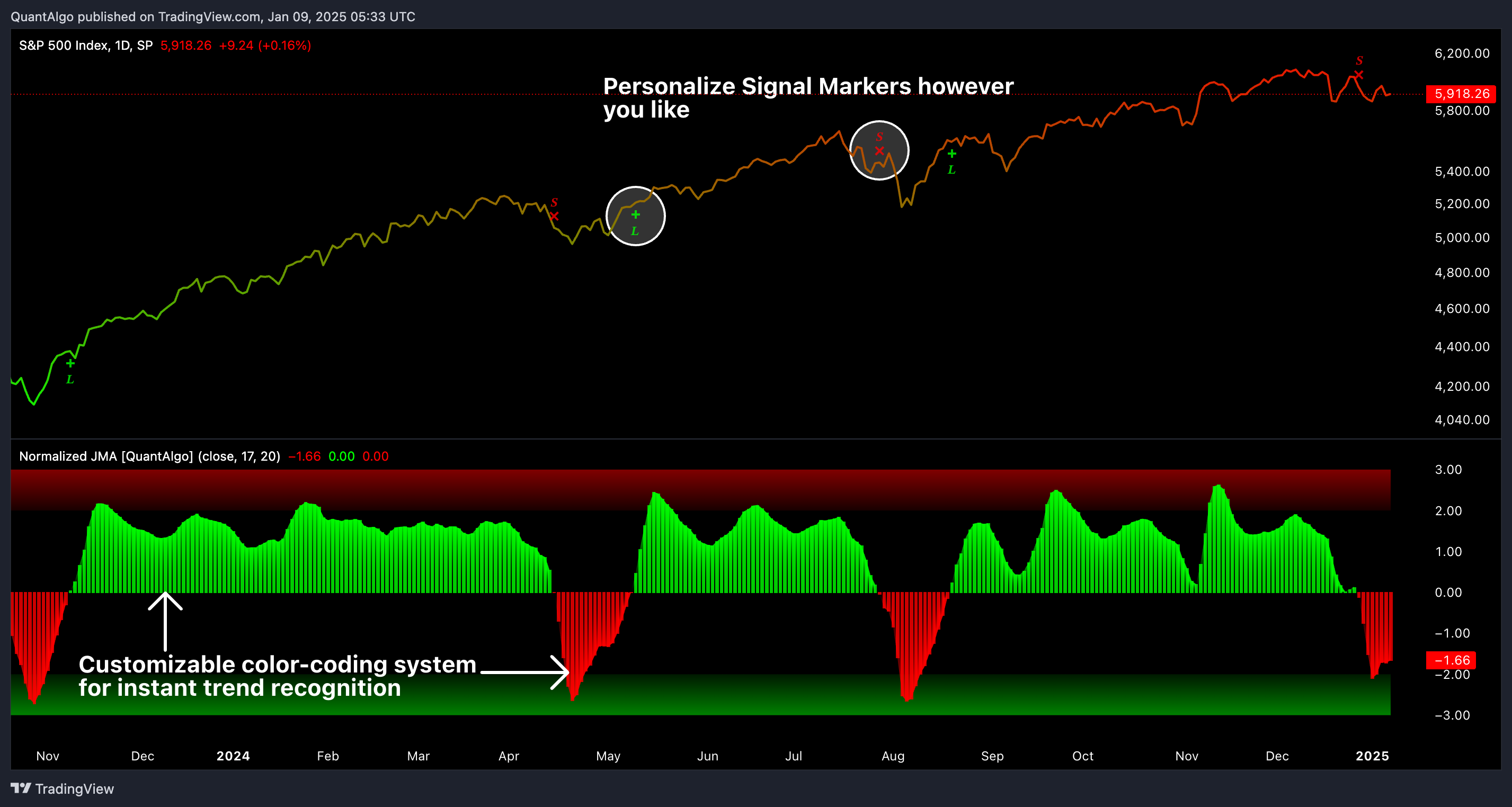This screenshot has width=1512, height=807.
Task: Click the 1.00 indicator axis label
Action: 1448,552
